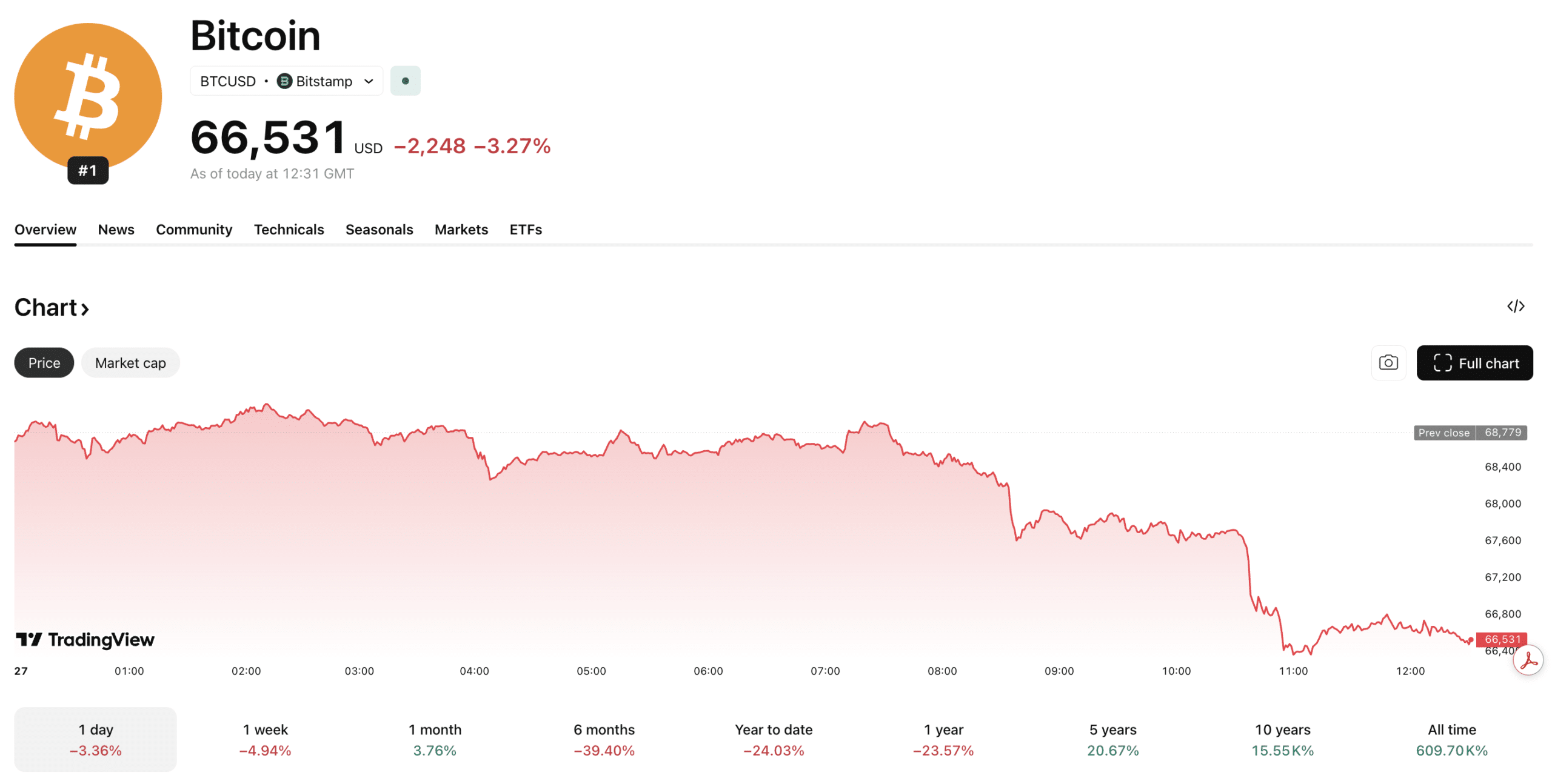The image size is (1552, 784).
Task: Click the Bitcoin title heading
Action: point(255,35)
